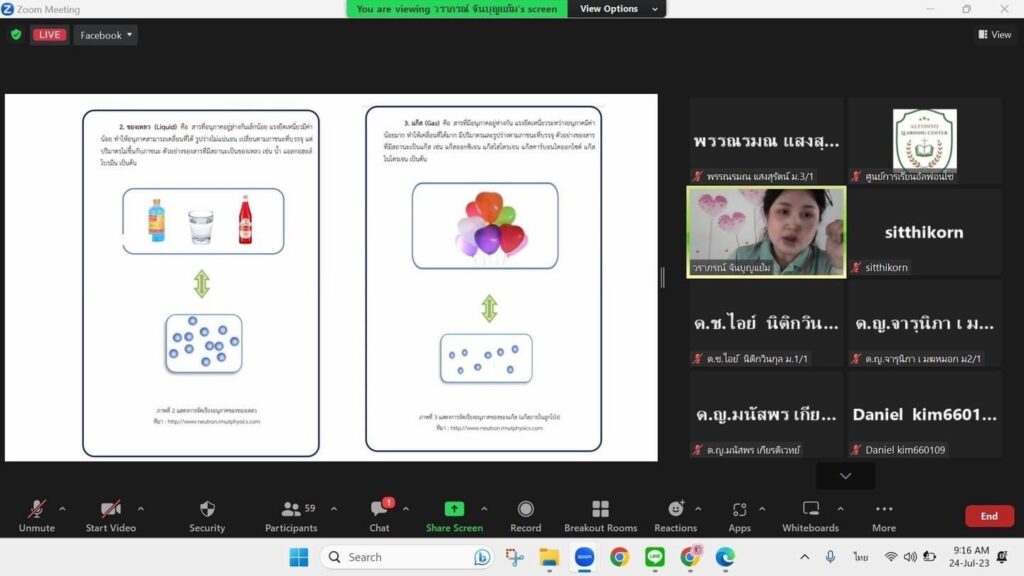Image resolution: width=1024 pixels, height=576 pixels.
Task: Open the Chat panel
Action: [379, 510]
